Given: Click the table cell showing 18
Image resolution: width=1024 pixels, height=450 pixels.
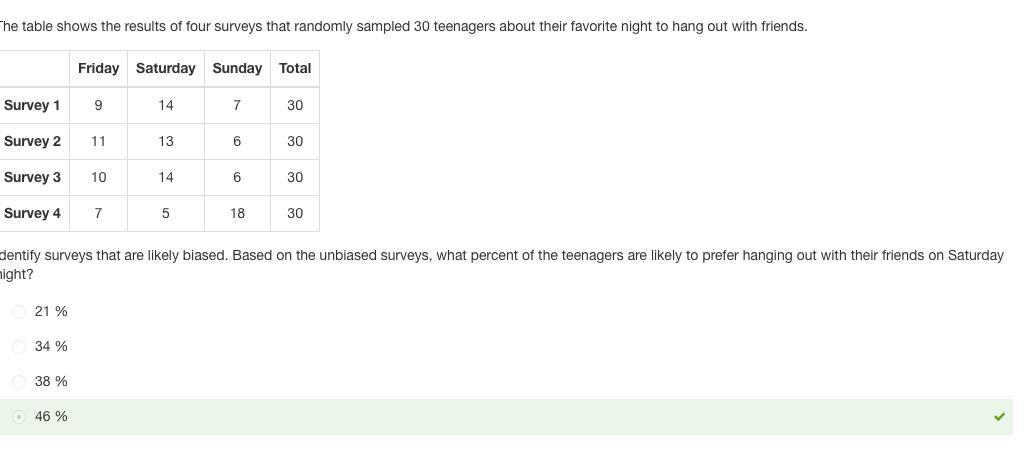Looking at the screenshot, I should pos(237,213).
